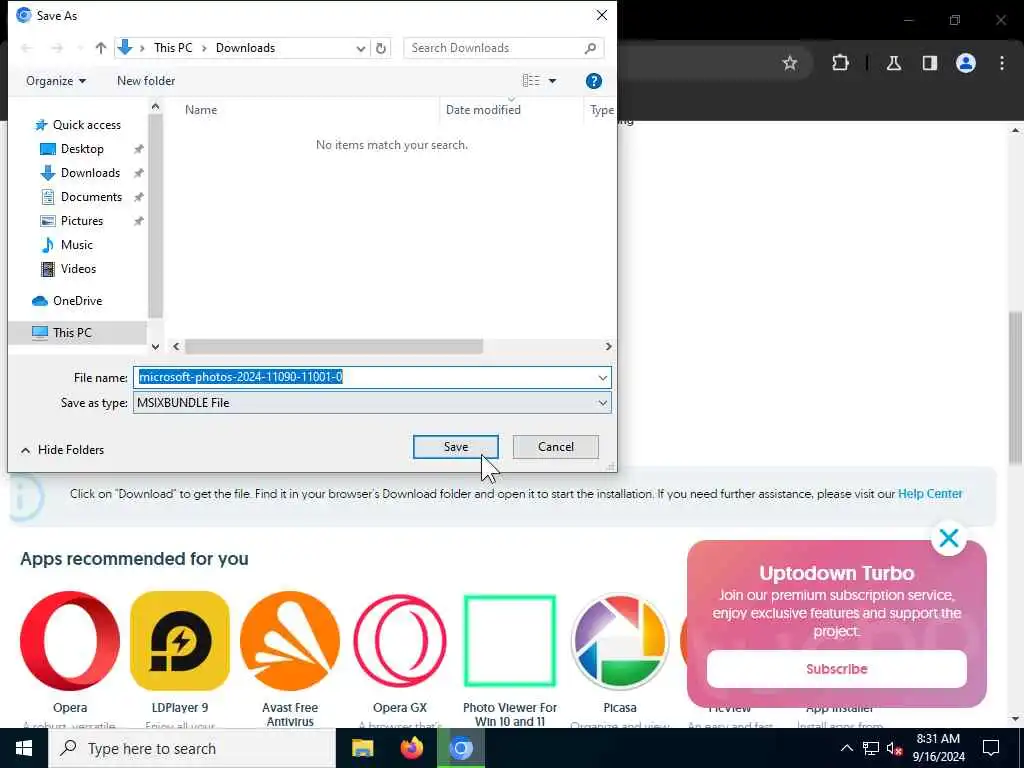Change the view layout icon

point(531,81)
